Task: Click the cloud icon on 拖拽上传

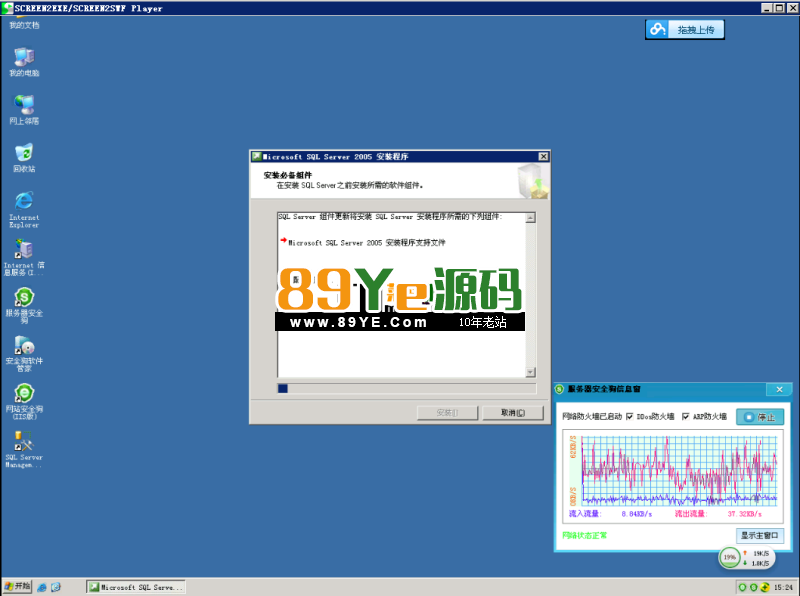Action: point(658,30)
